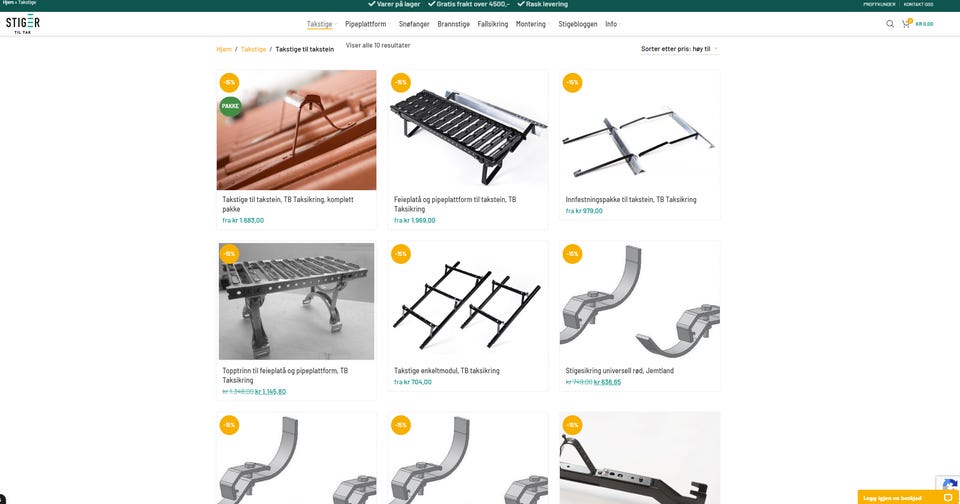Open the sort by price dropdown
This screenshot has width=960, height=504.
[x=680, y=49]
